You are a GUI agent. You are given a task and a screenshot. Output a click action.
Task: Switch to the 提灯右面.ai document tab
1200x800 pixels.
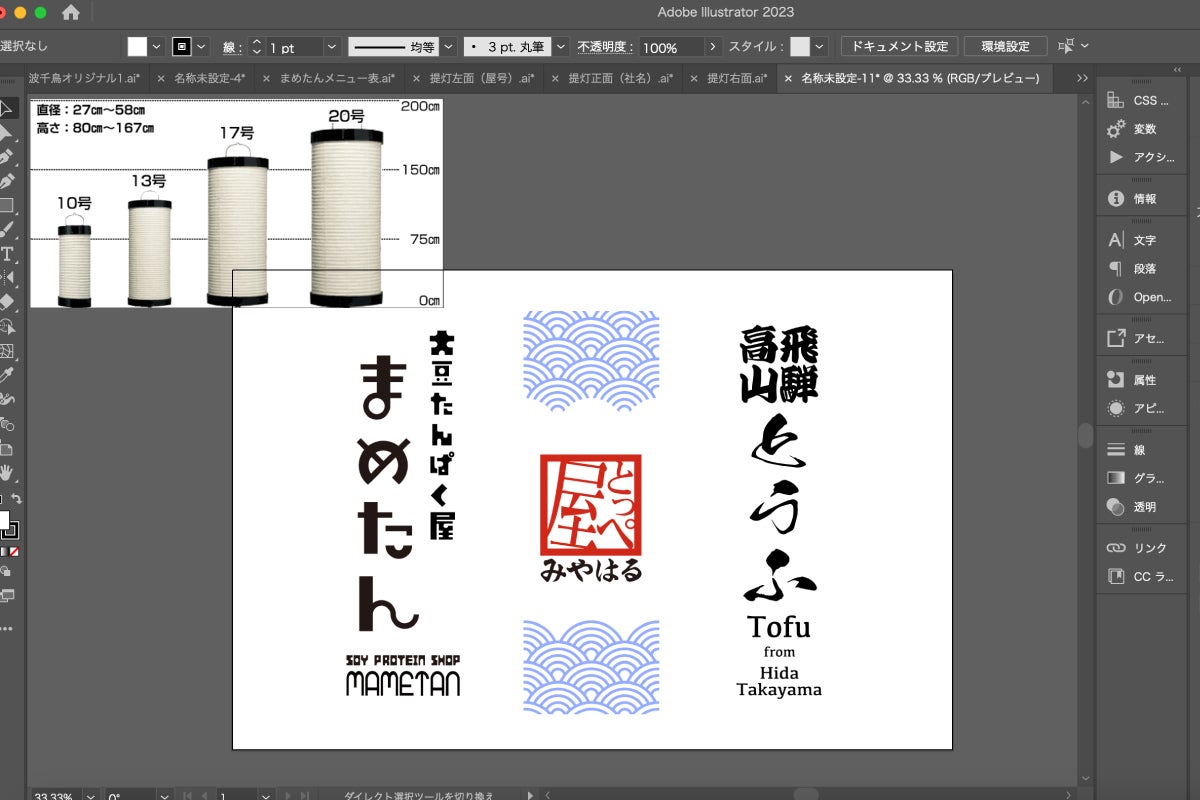click(736, 78)
